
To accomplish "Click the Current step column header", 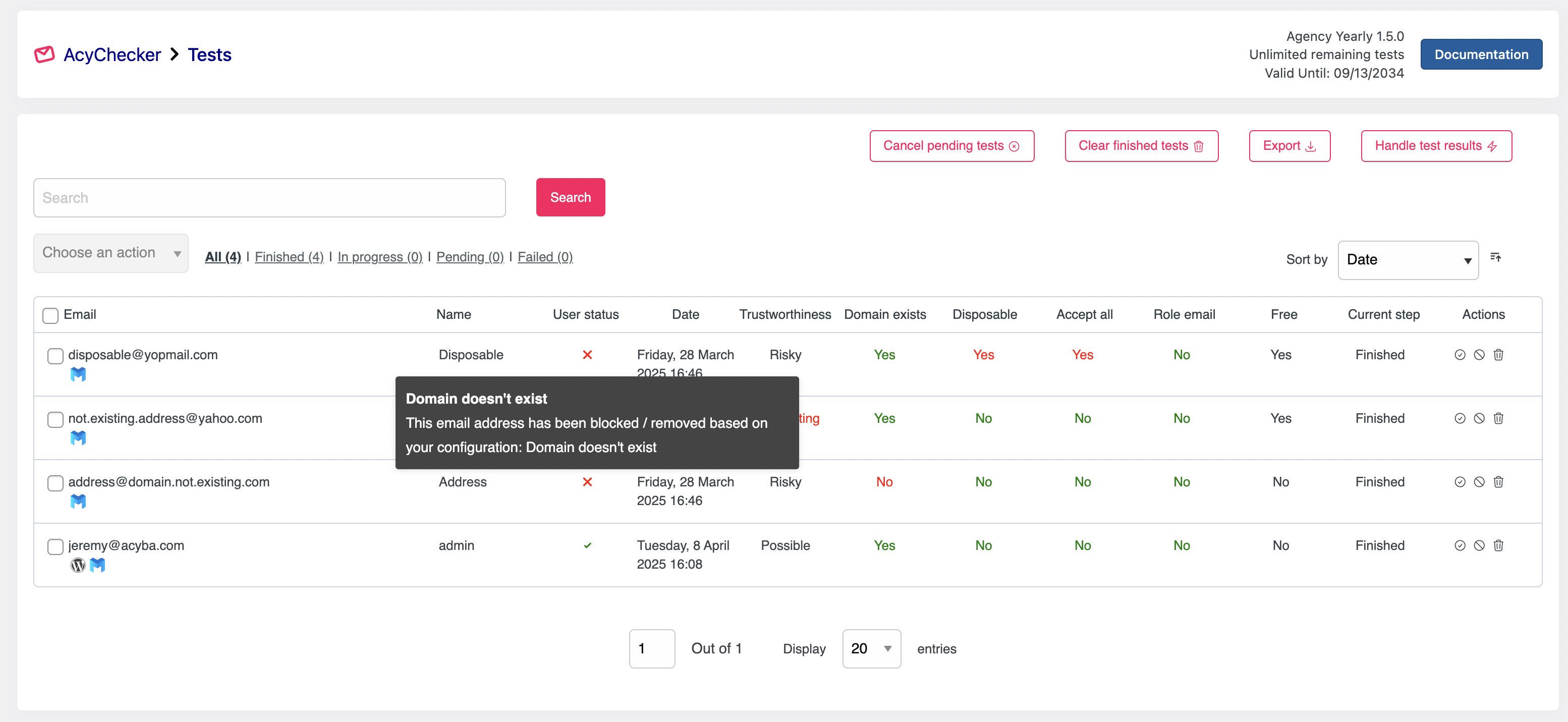I will (x=1383, y=315).
